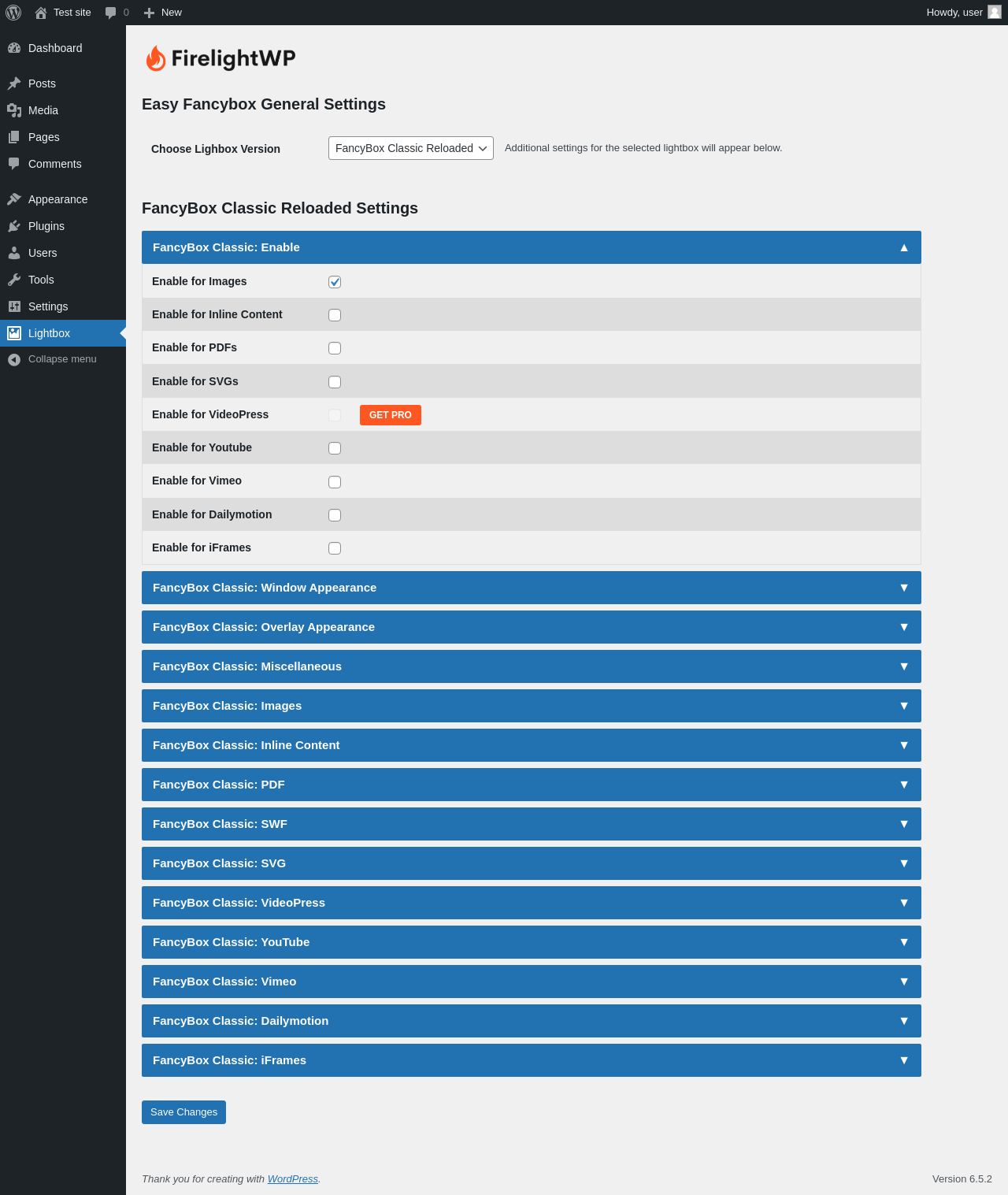Check Enable for Vimeo
1008x1195 pixels.
(335, 482)
